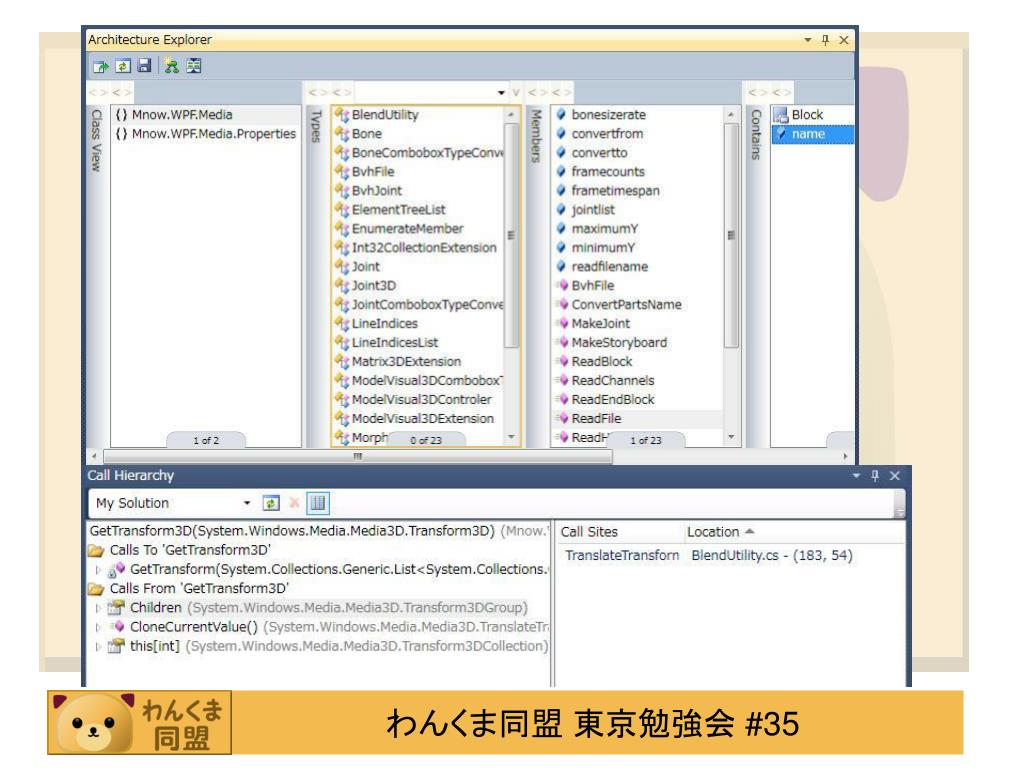Open the Types column filter dropdown
The image size is (1024, 768).
(501, 93)
